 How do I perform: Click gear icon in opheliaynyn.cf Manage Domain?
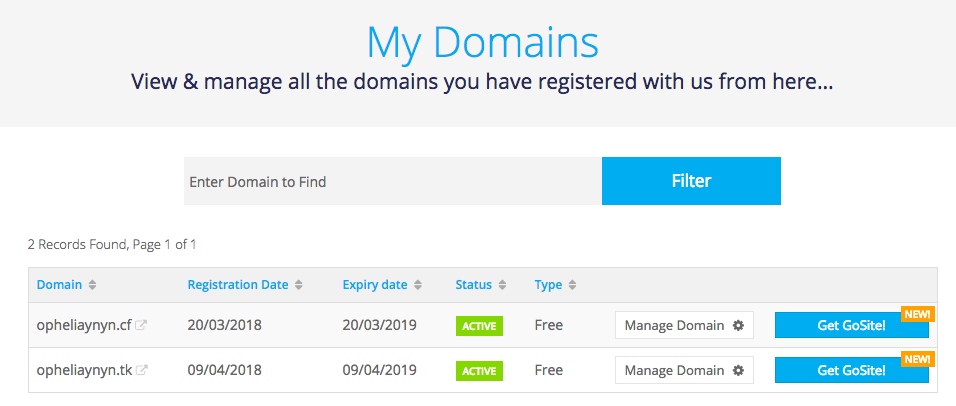(x=738, y=325)
